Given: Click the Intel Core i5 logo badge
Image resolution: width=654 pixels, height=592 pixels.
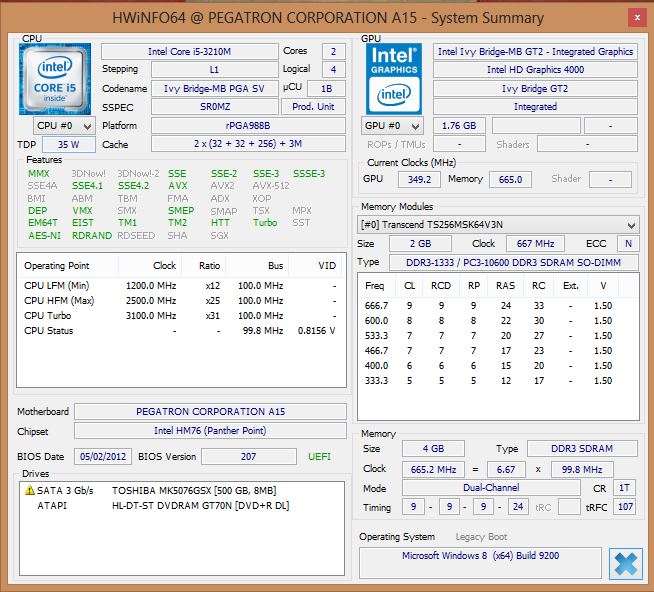Looking at the screenshot, I should pos(55,79).
